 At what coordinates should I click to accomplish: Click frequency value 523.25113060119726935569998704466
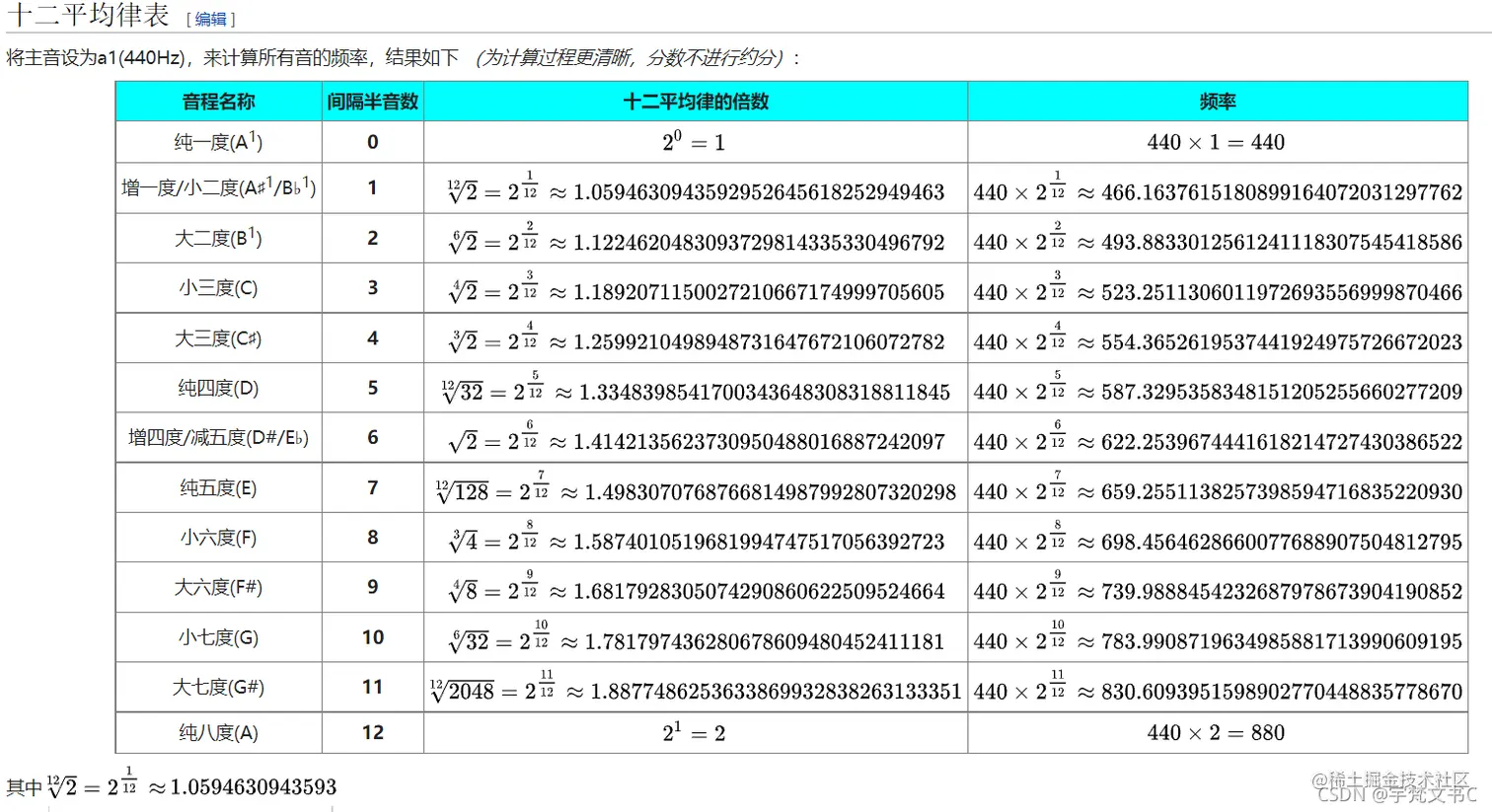tap(1282, 293)
